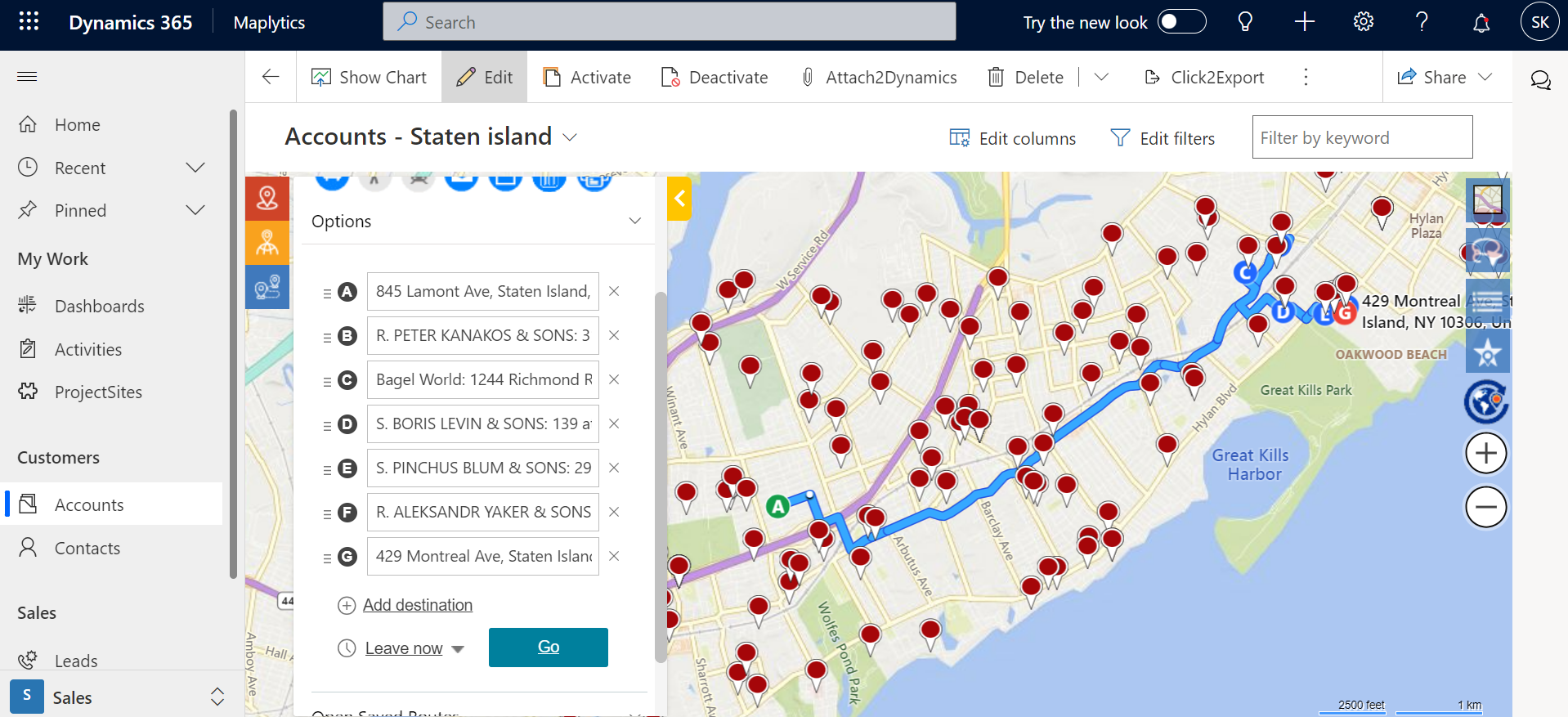Toggle the Try the new look switch
This screenshot has height=717, width=1568.
click(x=1182, y=22)
